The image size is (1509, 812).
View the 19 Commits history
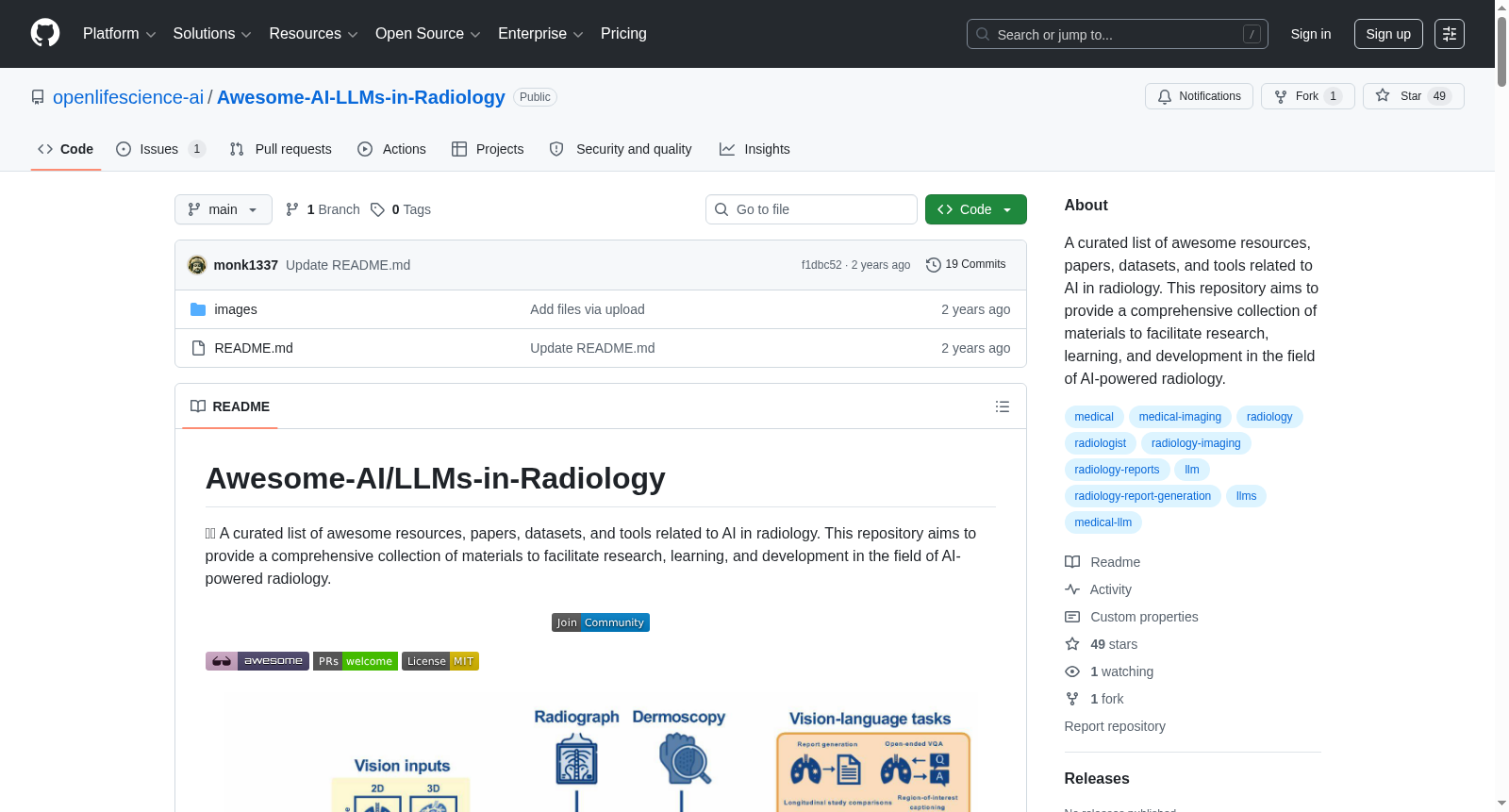[x=966, y=264]
